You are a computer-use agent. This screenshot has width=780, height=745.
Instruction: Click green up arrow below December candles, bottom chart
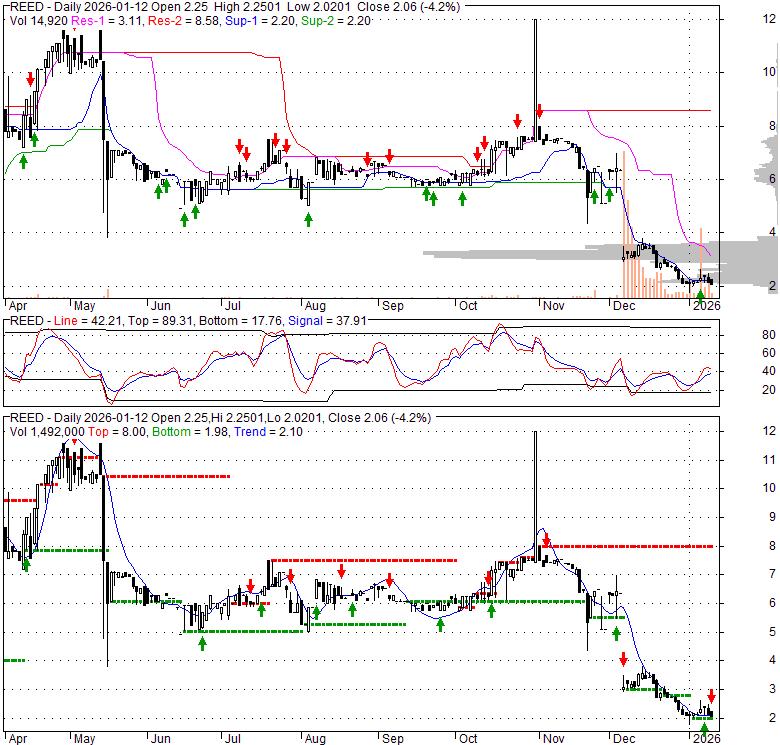click(616, 634)
